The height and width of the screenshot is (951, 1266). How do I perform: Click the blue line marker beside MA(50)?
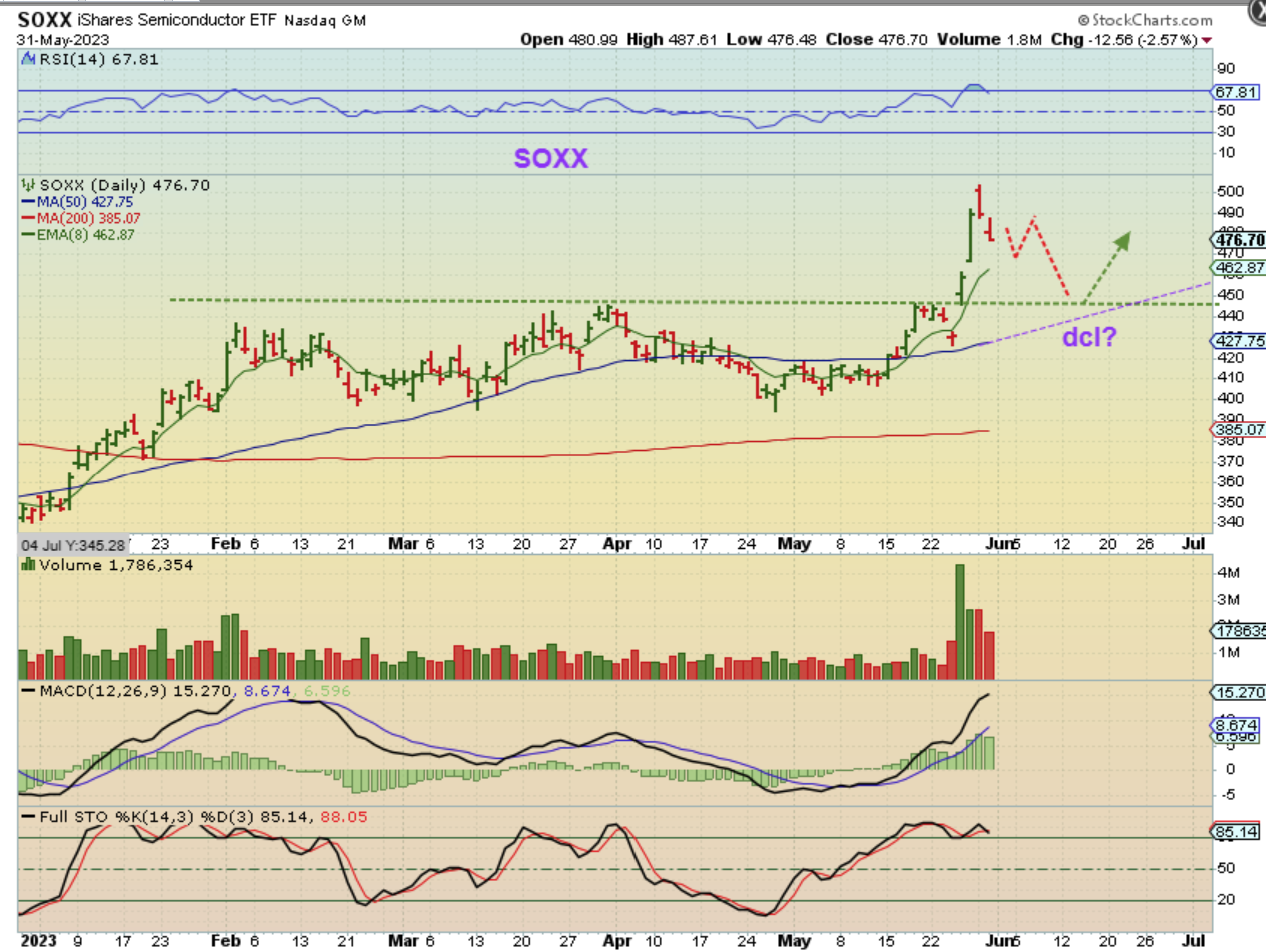[28, 202]
